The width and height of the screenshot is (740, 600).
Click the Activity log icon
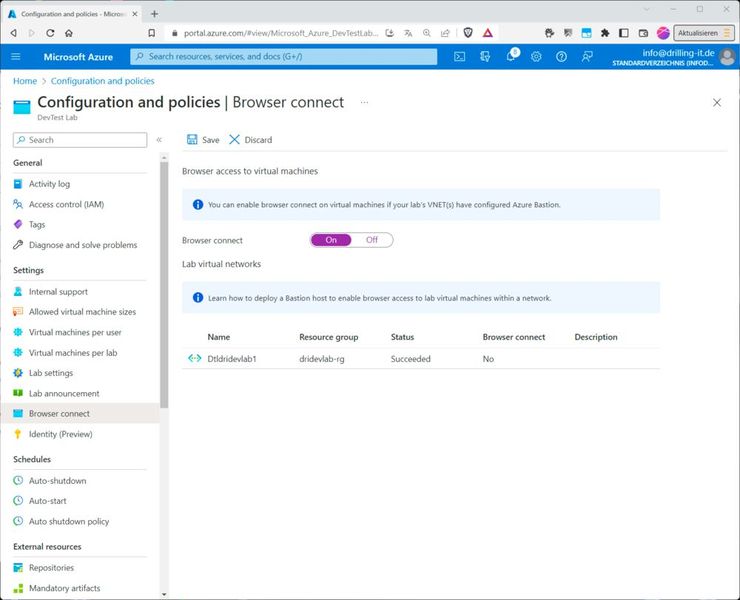18,184
